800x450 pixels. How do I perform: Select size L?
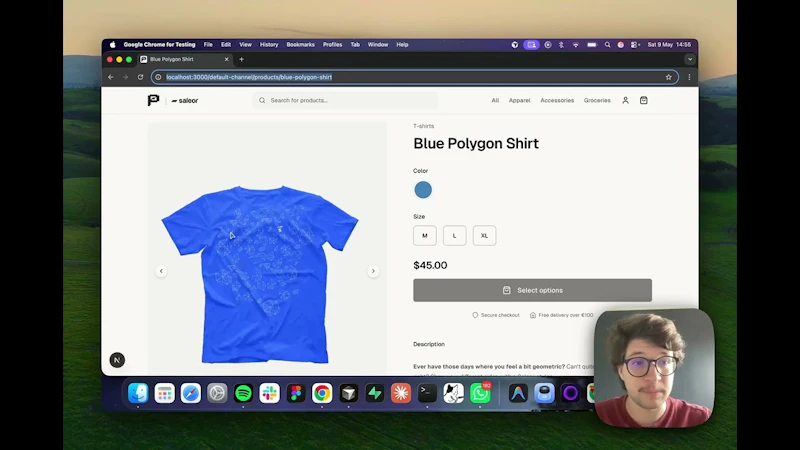point(454,236)
